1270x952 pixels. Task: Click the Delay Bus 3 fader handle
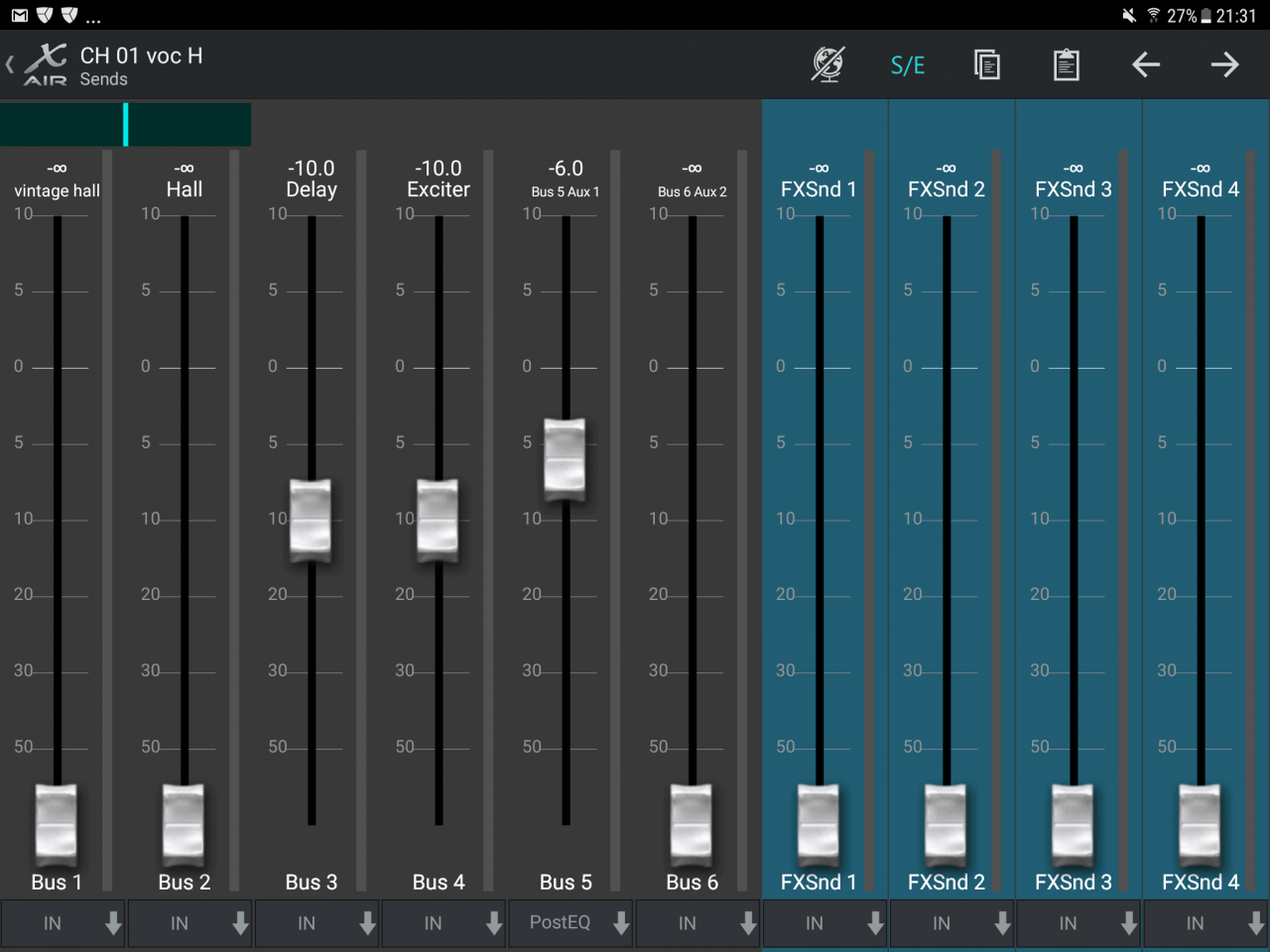pyautogui.click(x=311, y=520)
